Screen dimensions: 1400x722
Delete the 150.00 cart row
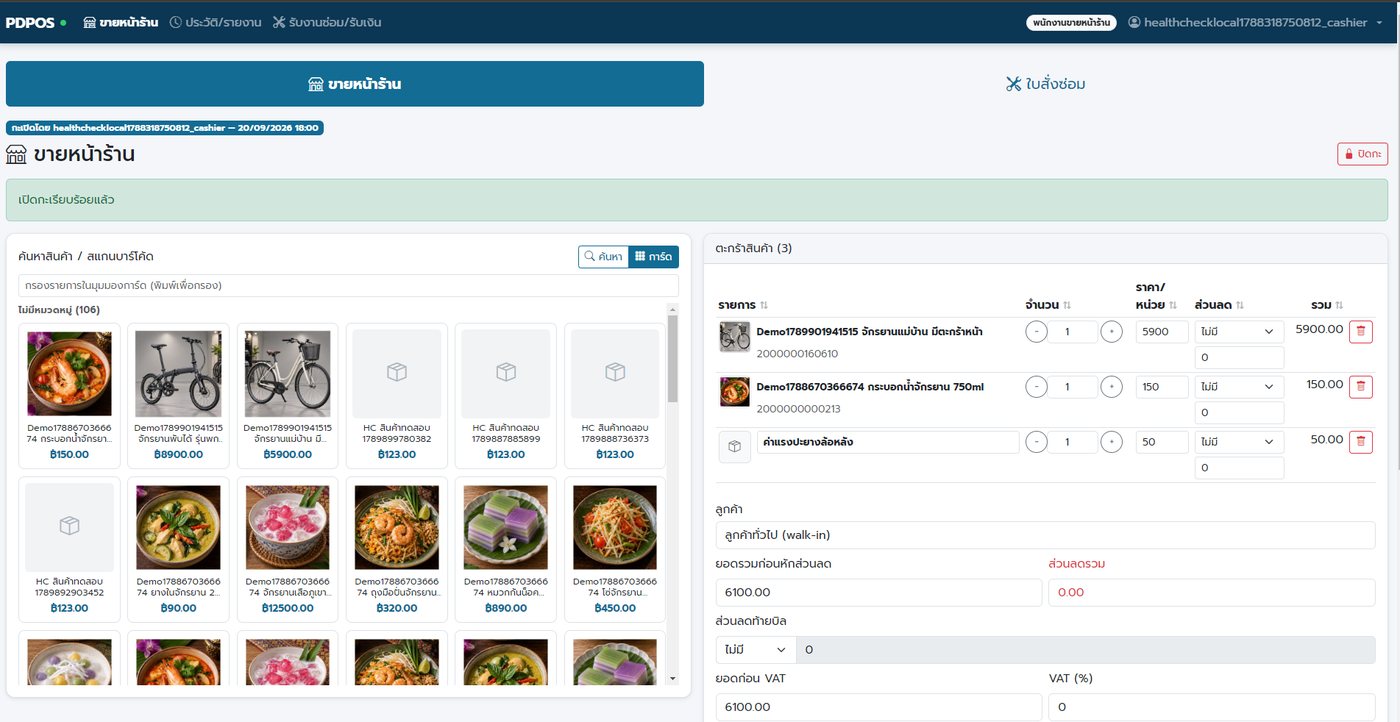[1361, 387]
